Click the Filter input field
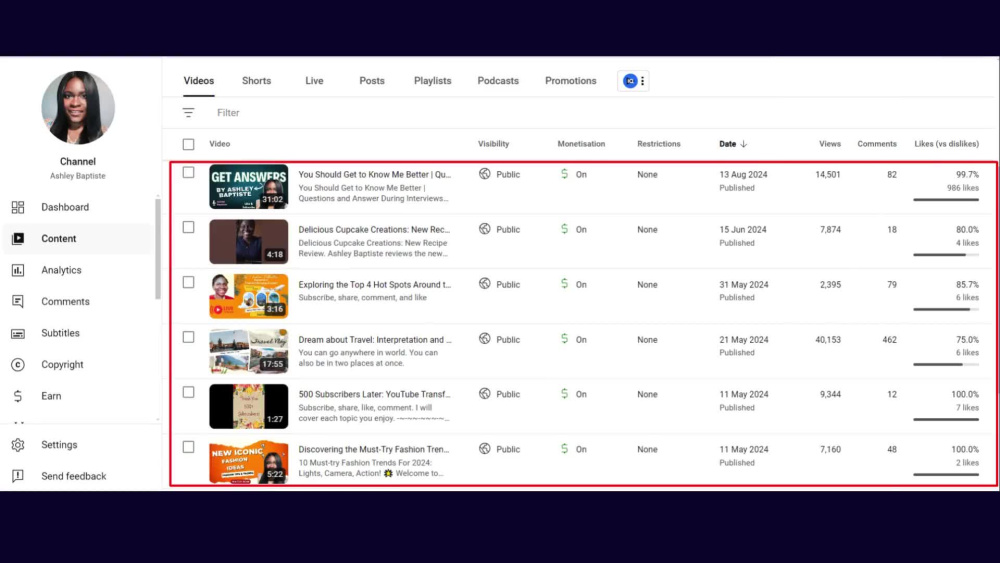1000x563 pixels. [228, 113]
